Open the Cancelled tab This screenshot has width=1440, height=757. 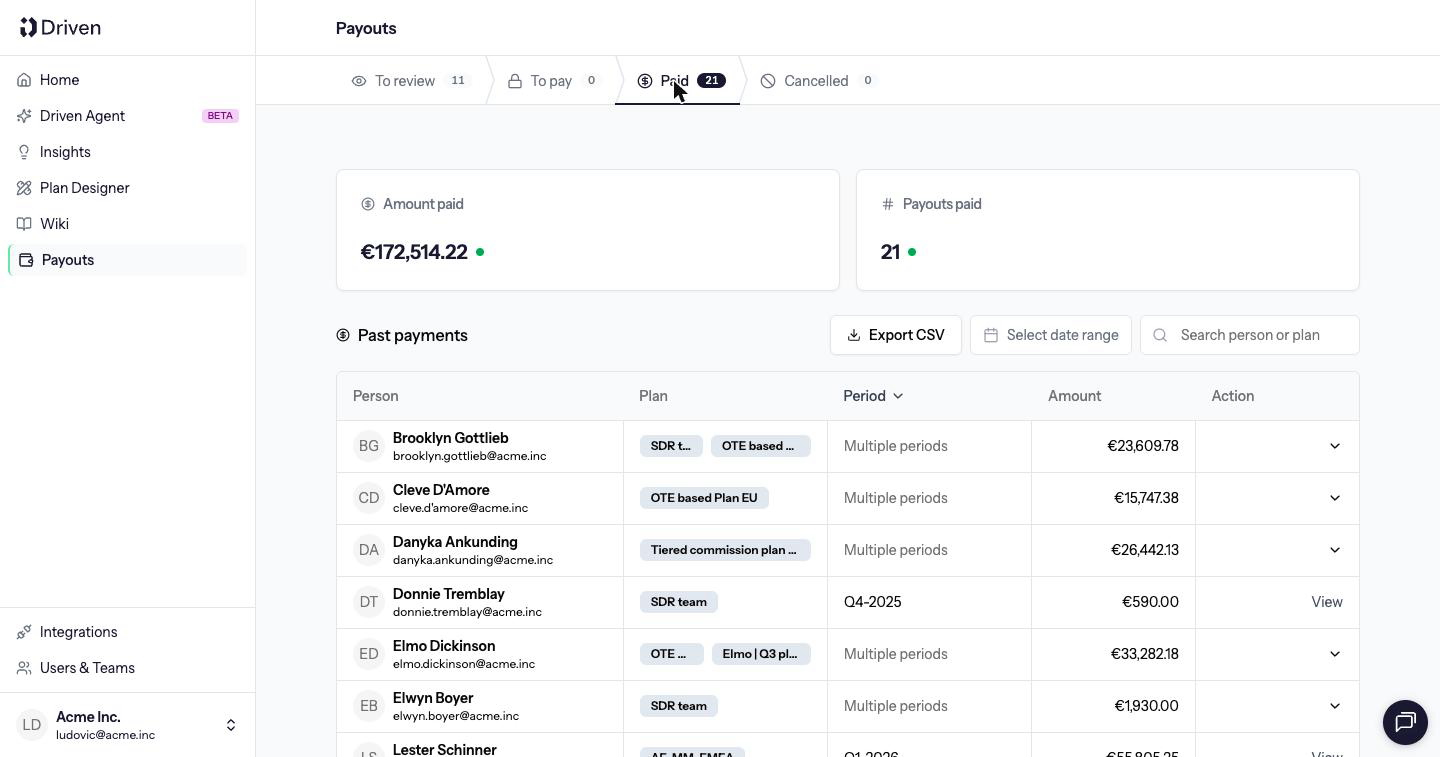pyautogui.click(x=818, y=81)
